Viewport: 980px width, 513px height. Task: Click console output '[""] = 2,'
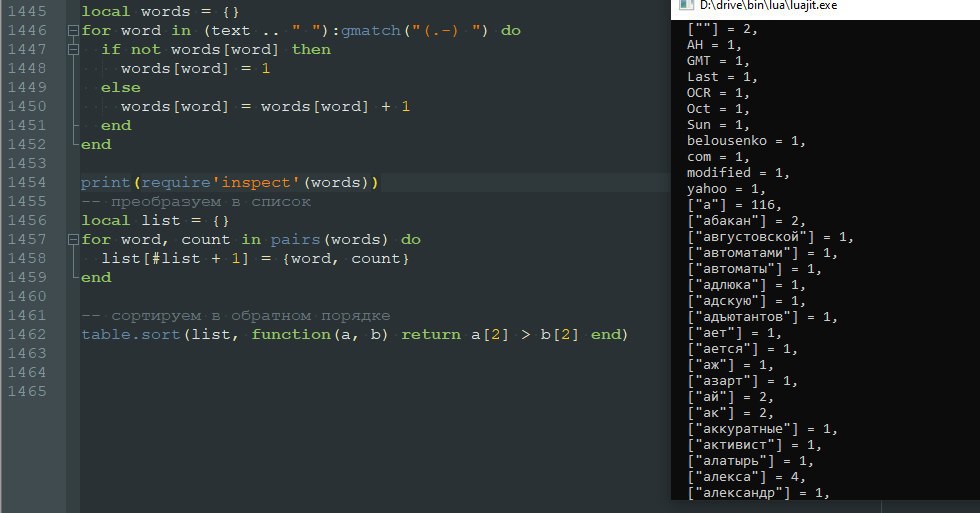pyautogui.click(x=722, y=29)
